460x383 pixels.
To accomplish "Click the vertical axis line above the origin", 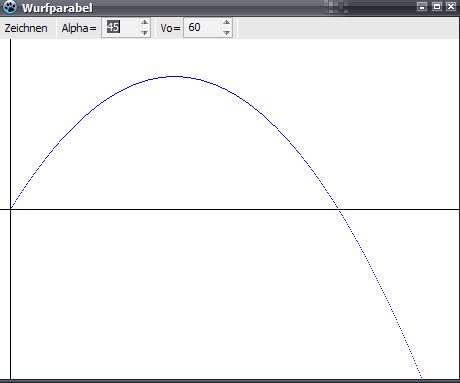I will [10, 123].
